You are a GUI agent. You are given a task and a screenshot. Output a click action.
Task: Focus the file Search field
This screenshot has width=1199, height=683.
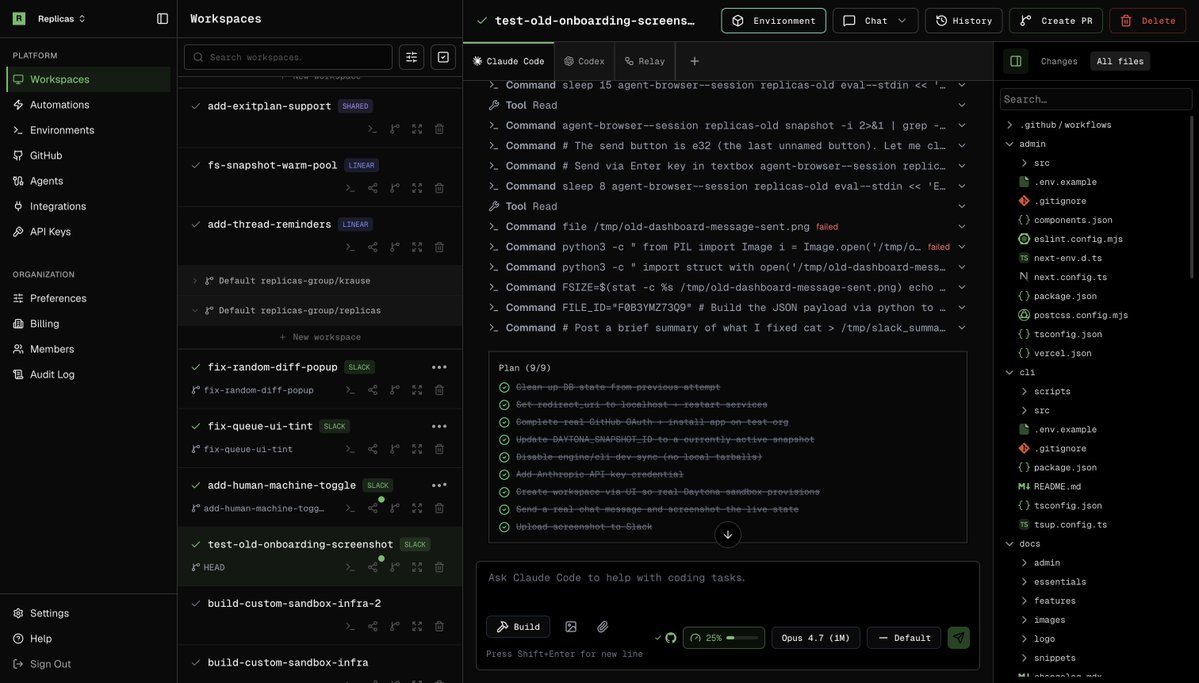point(1095,99)
